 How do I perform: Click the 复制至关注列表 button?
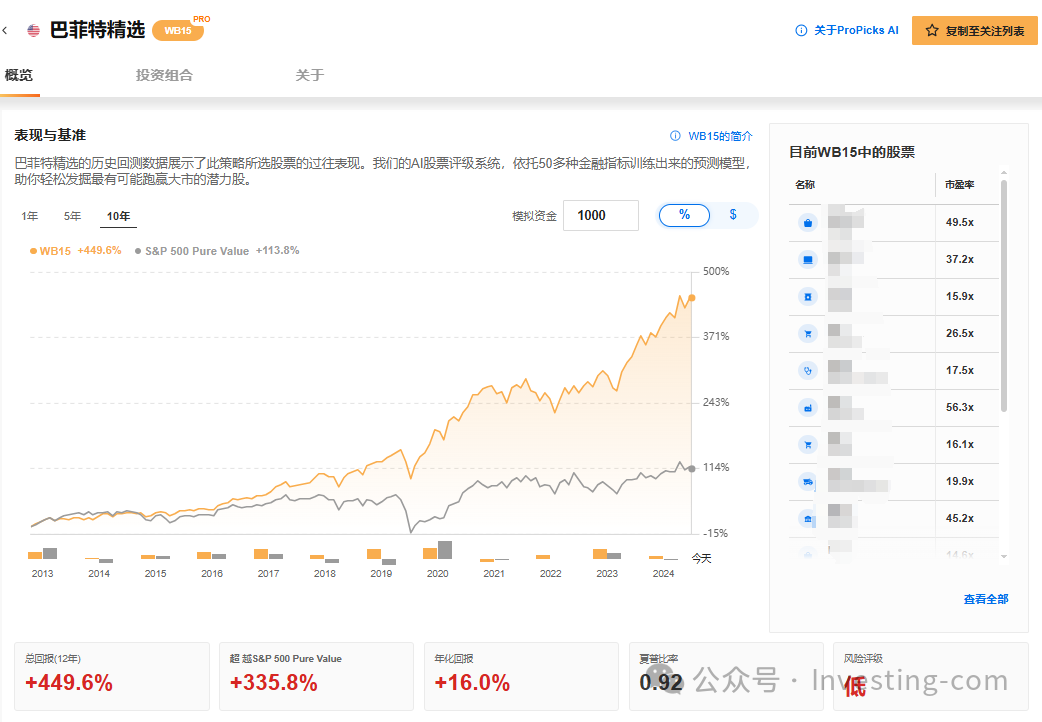tap(974, 31)
